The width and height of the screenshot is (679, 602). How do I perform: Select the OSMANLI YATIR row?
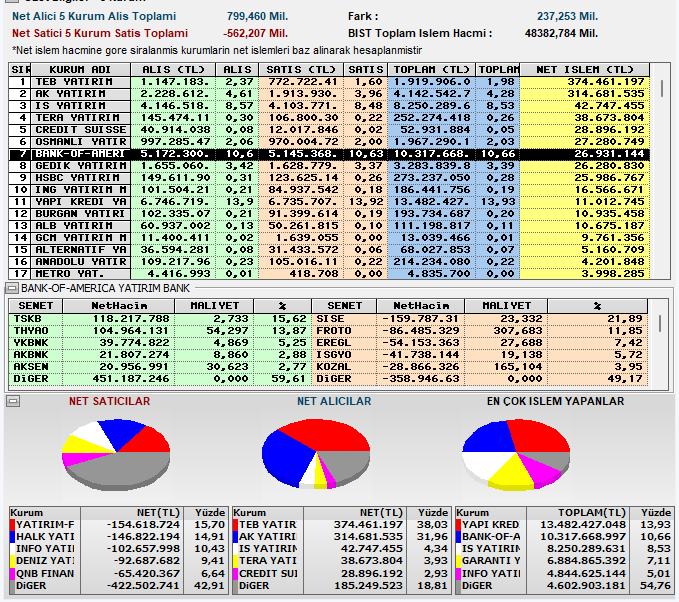[x=329, y=142]
